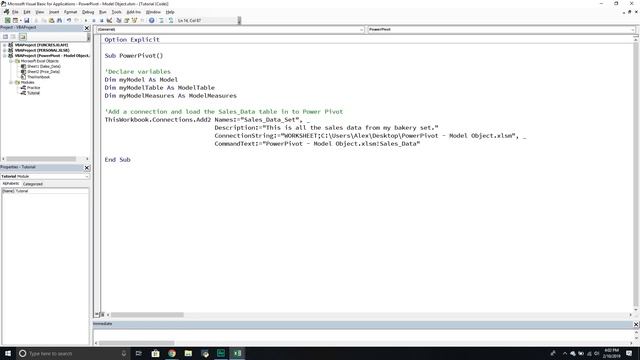Image resolution: width=640 pixels, height=360 pixels.
Task: Open the Window menu
Action: tap(153, 12)
